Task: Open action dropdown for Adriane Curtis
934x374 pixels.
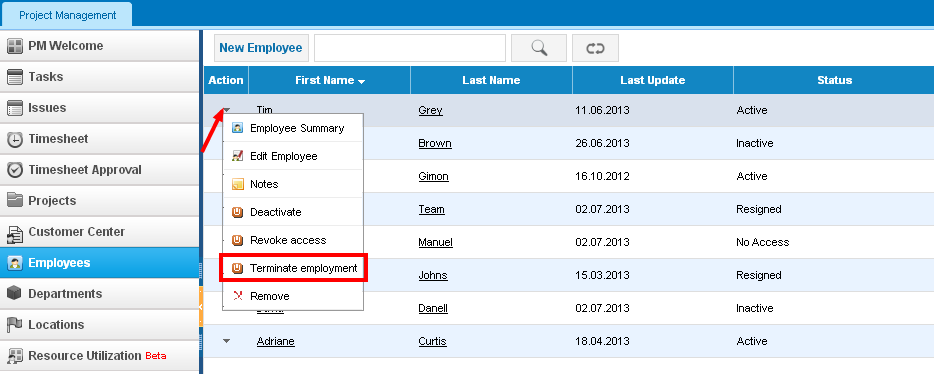Action: pos(226,341)
